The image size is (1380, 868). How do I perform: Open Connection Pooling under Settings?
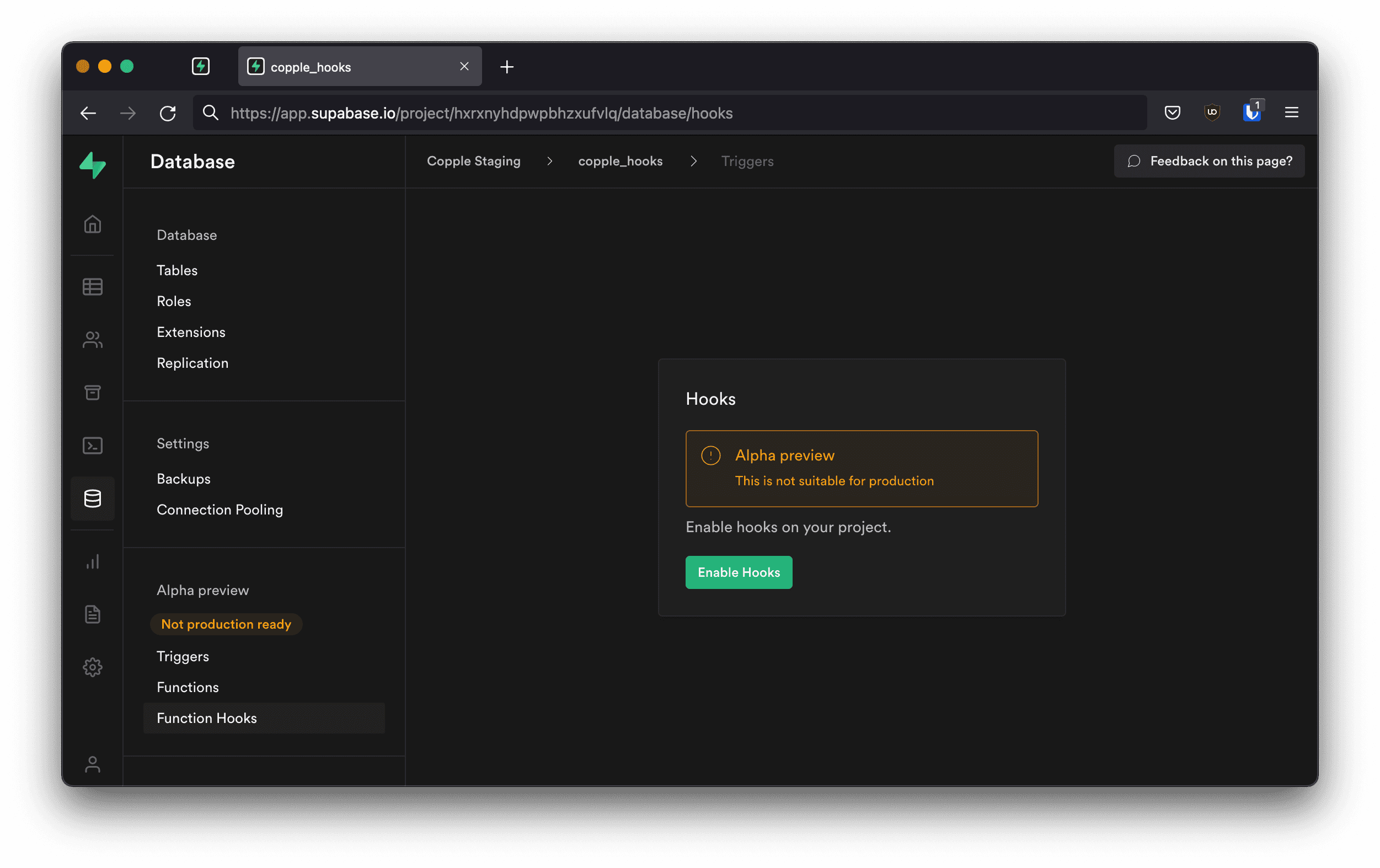pyautogui.click(x=220, y=510)
